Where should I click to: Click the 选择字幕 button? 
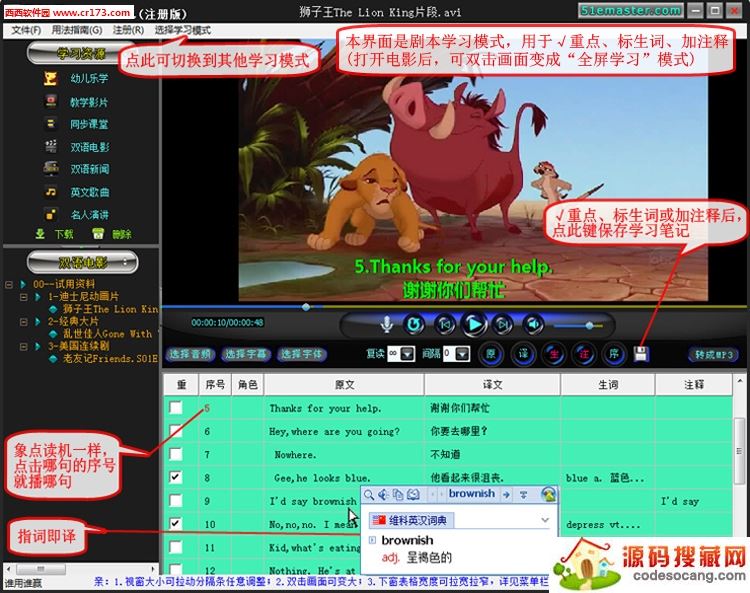click(245, 354)
